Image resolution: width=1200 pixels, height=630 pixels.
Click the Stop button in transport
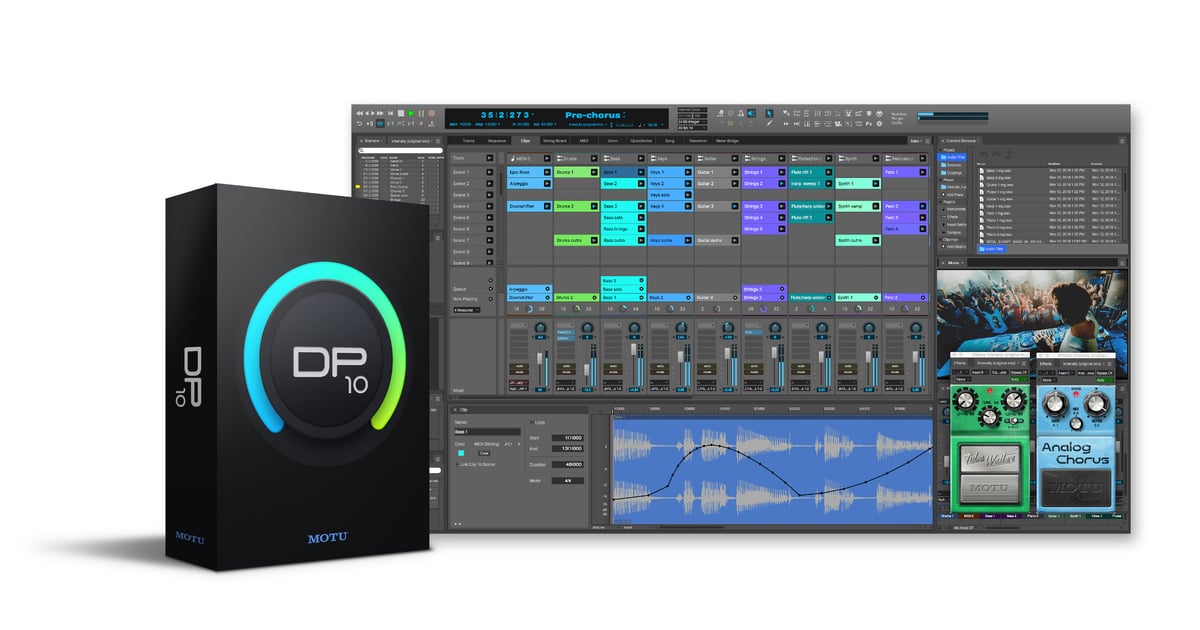click(x=400, y=114)
